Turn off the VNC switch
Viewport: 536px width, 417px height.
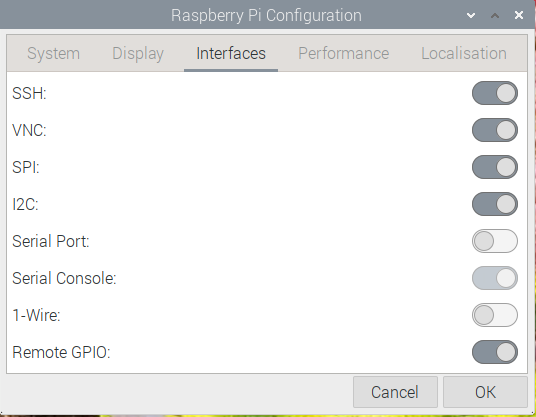point(495,130)
